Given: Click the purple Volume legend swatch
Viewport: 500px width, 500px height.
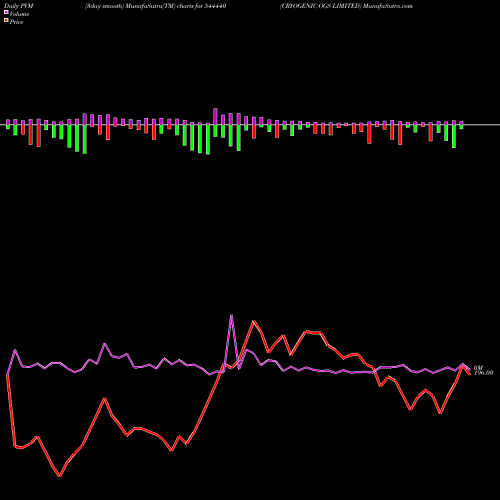Looking at the screenshot, I should 6,13.
